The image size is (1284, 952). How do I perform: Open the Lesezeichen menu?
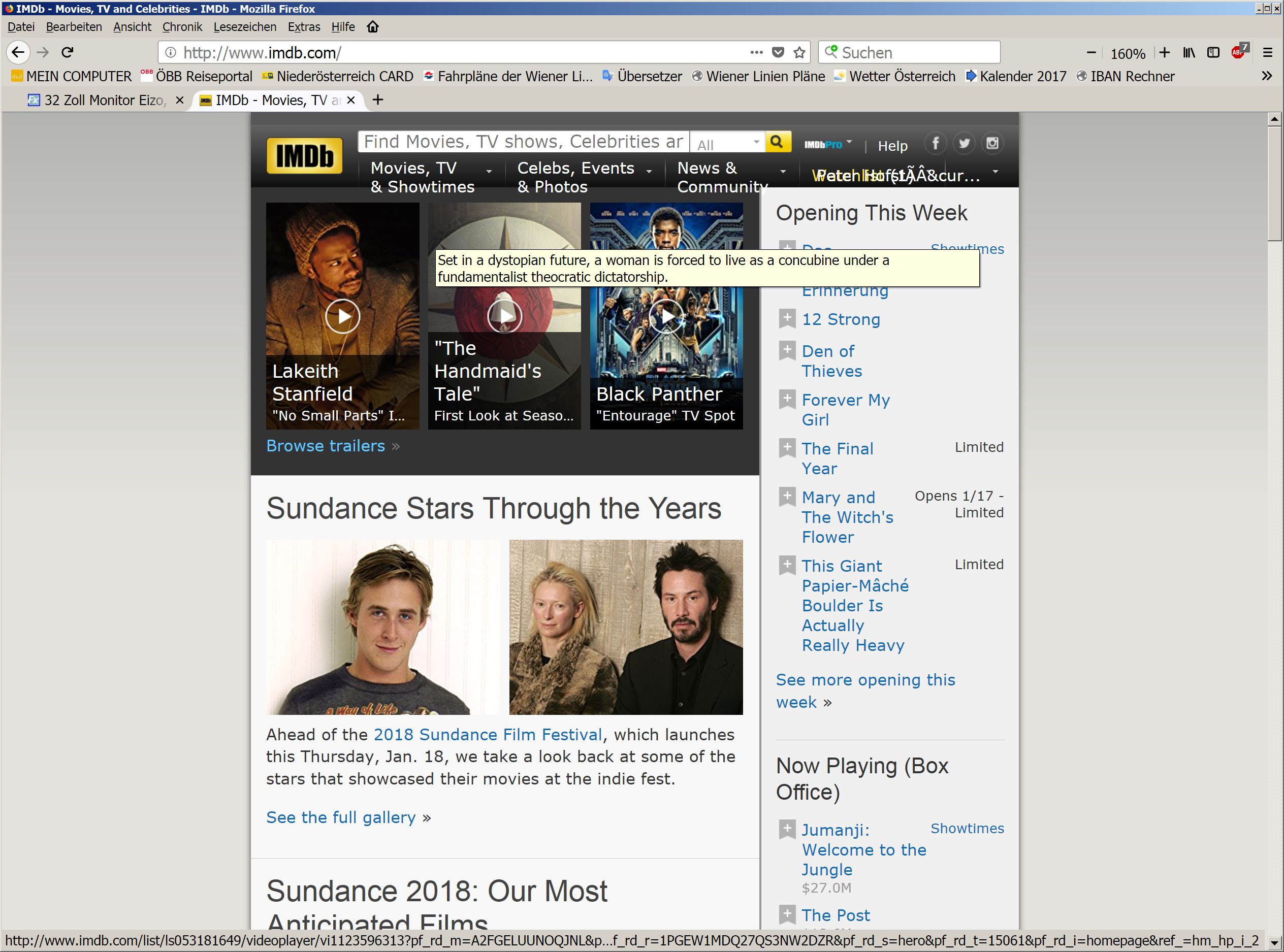tap(244, 26)
